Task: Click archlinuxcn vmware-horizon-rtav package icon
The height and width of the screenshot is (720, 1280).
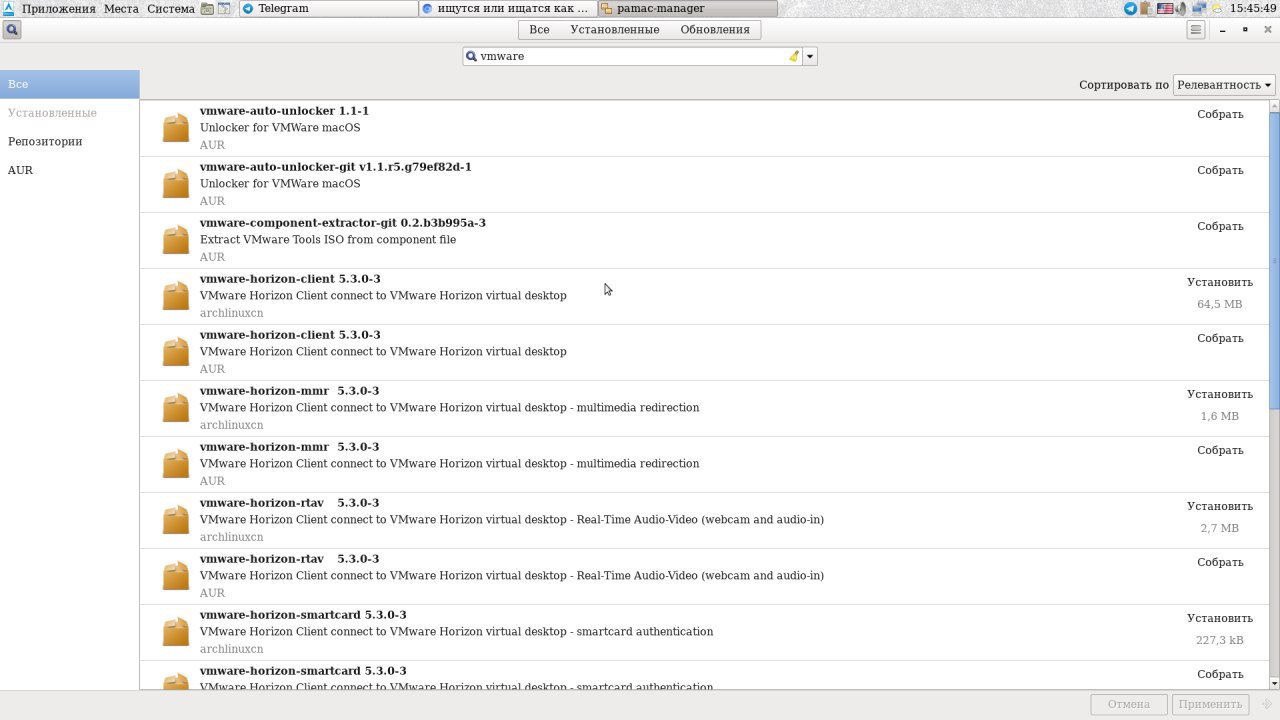Action: click(176, 520)
